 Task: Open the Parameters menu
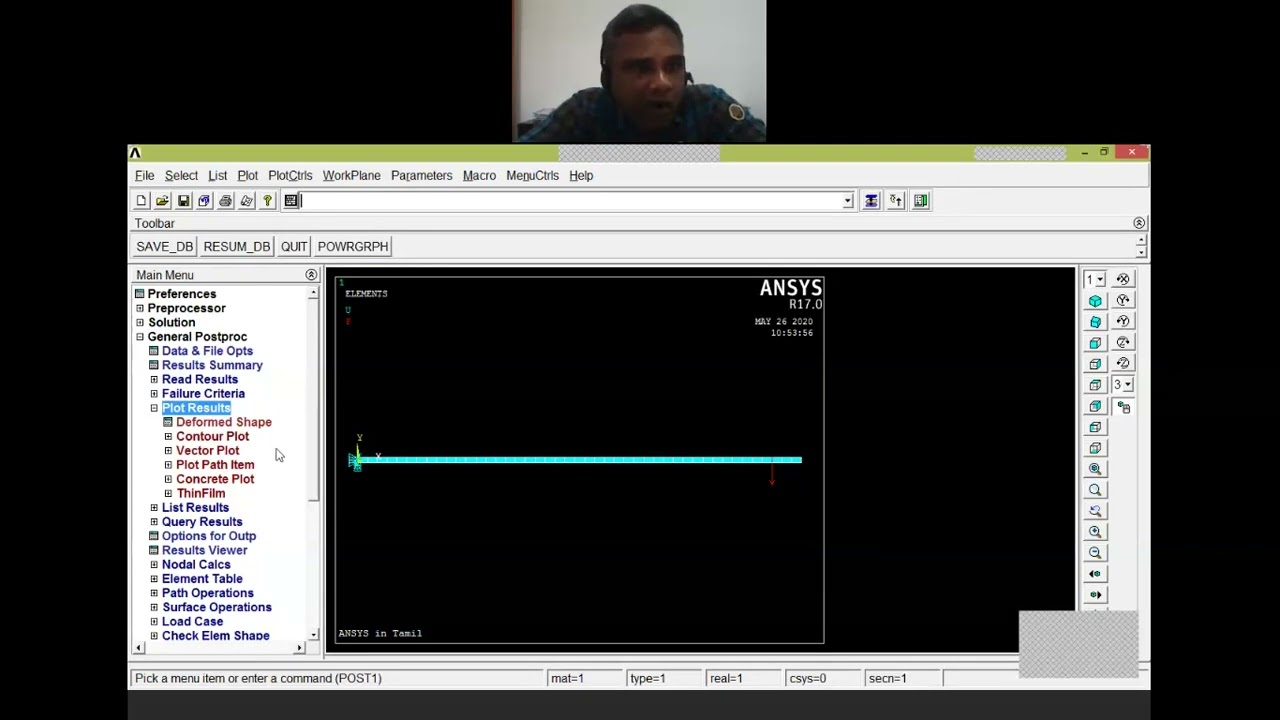[x=421, y=176]
